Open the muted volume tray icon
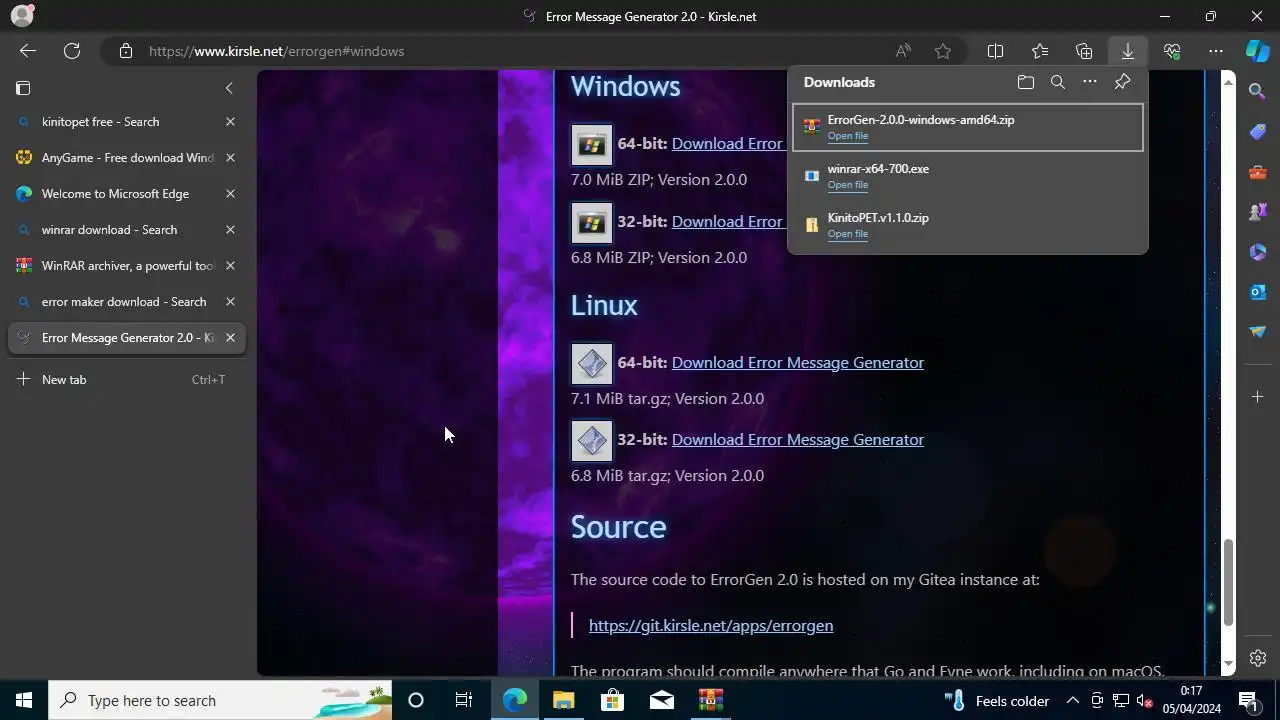 [x=1144, y=700]
